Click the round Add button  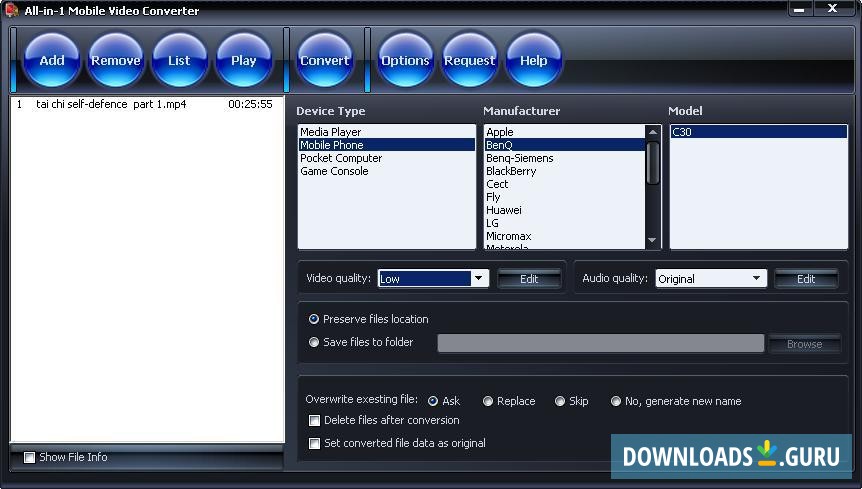click(x=52, y=60)
